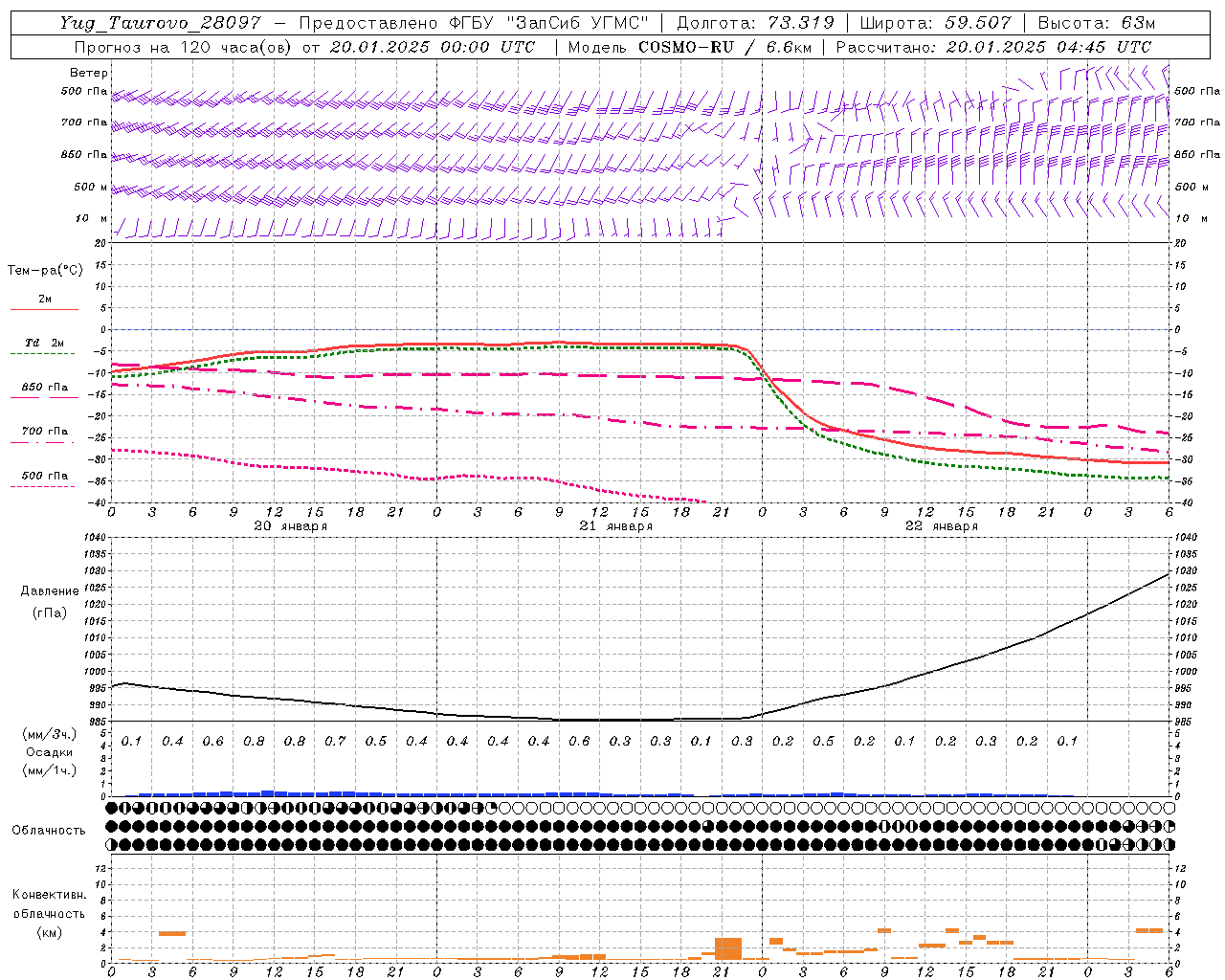The image size is (1225, 980).
Task: Click the station name Yug_Taurovo_28097
Action: (x=160, y=23)
